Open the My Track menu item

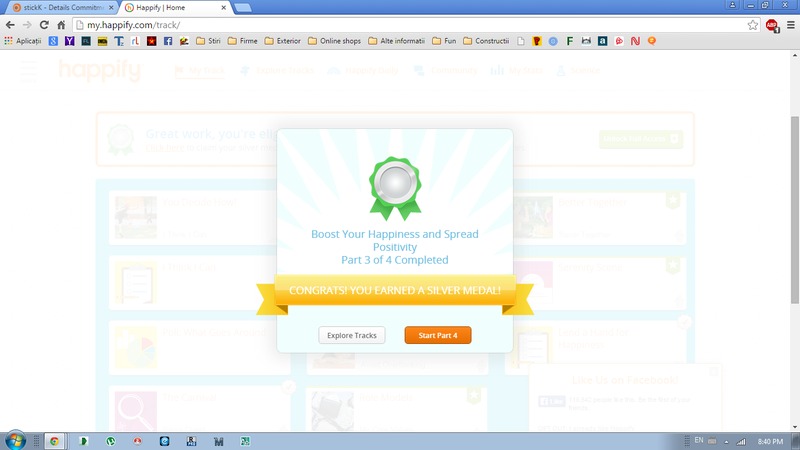pyautogui.click(x=199, y=70)
